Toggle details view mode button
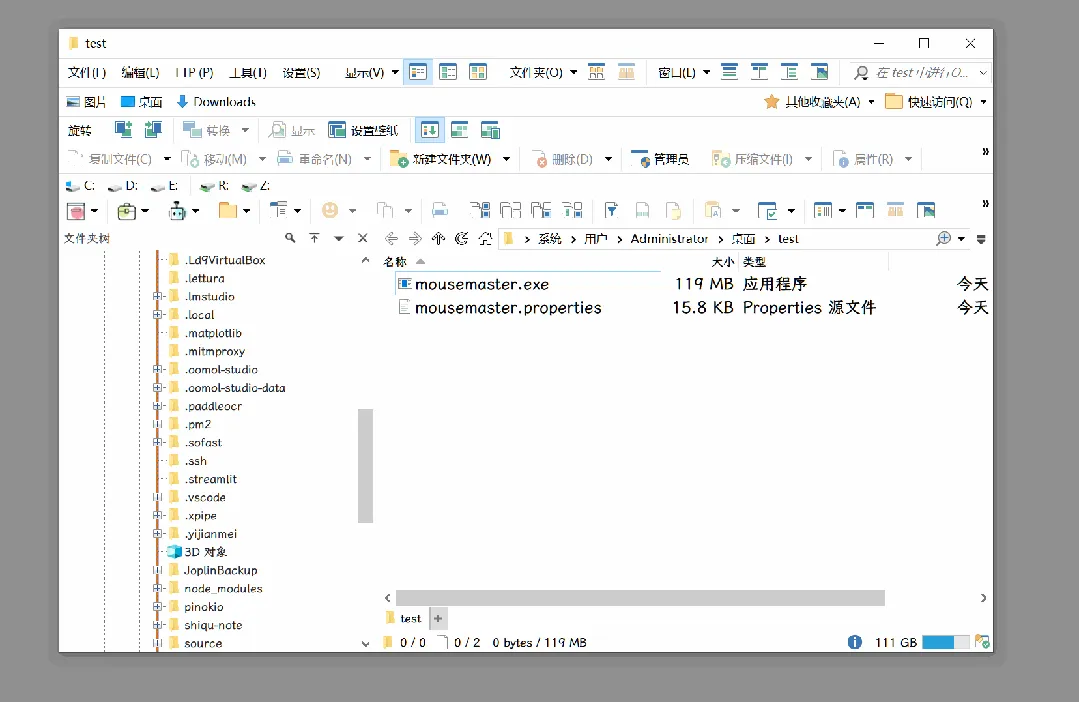The image size is (1079, 702). [418, 72]
